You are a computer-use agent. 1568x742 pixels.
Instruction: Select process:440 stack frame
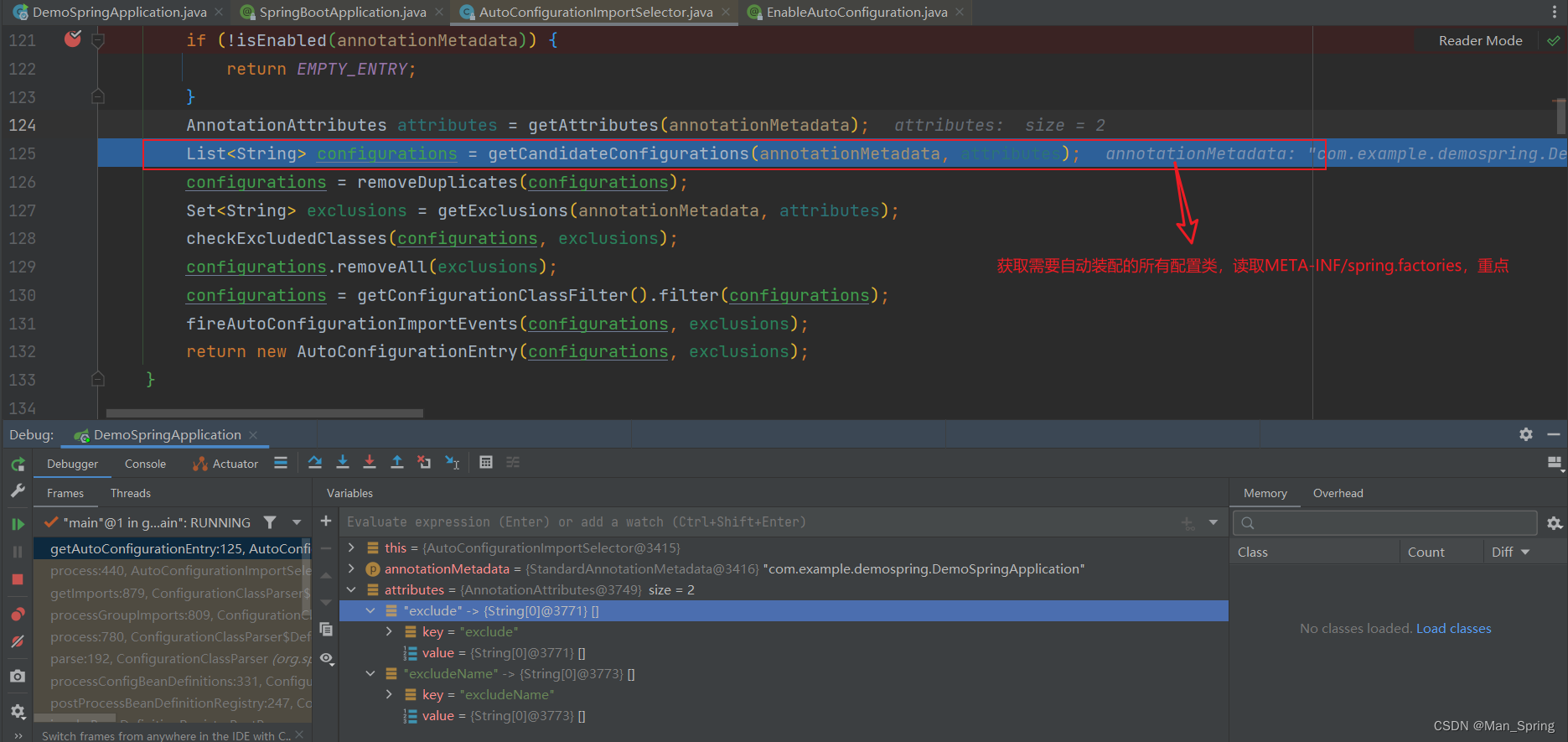pyautogui.click(x=173, y=570)
